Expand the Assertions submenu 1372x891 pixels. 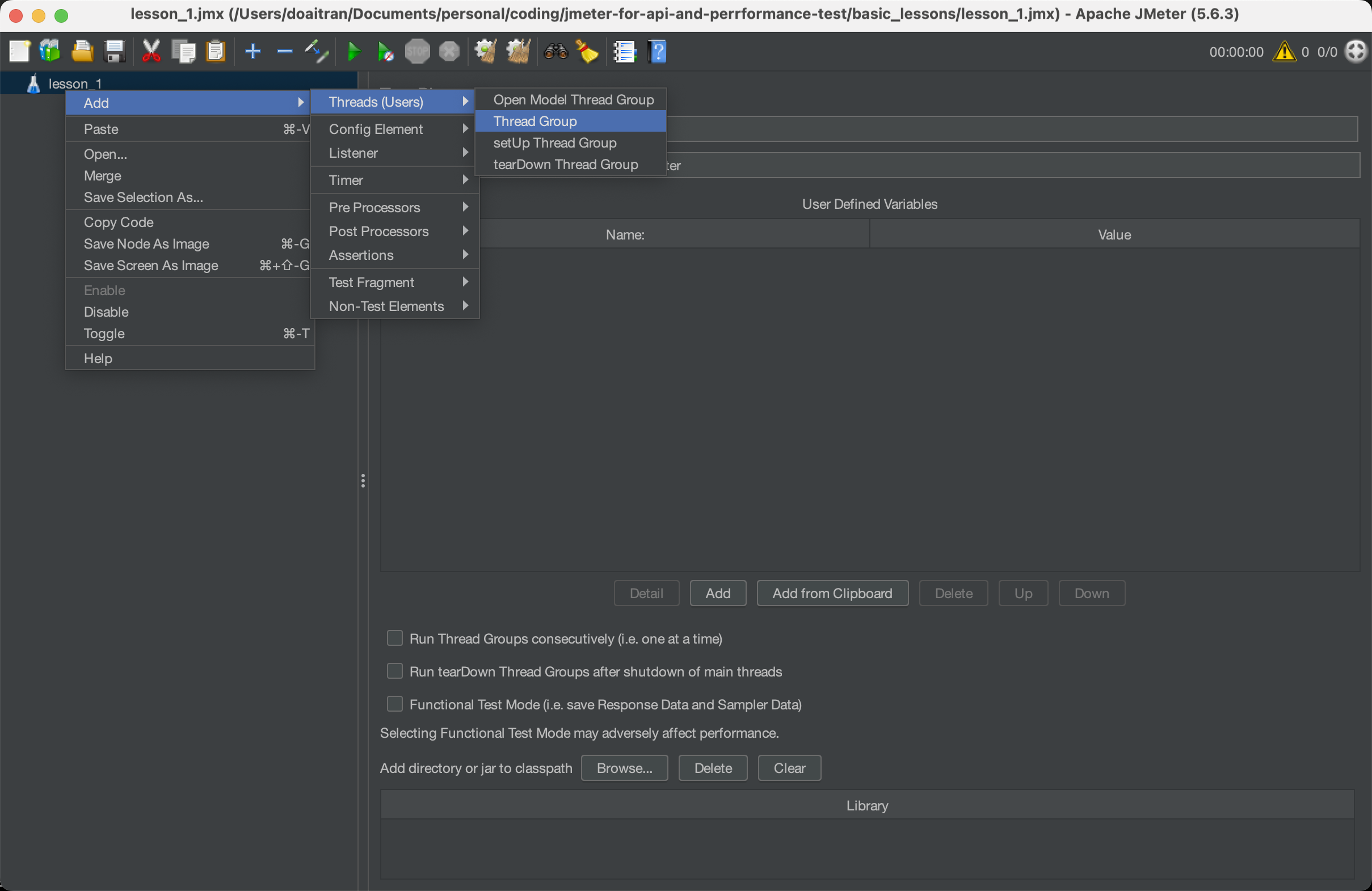pos(395,255)
